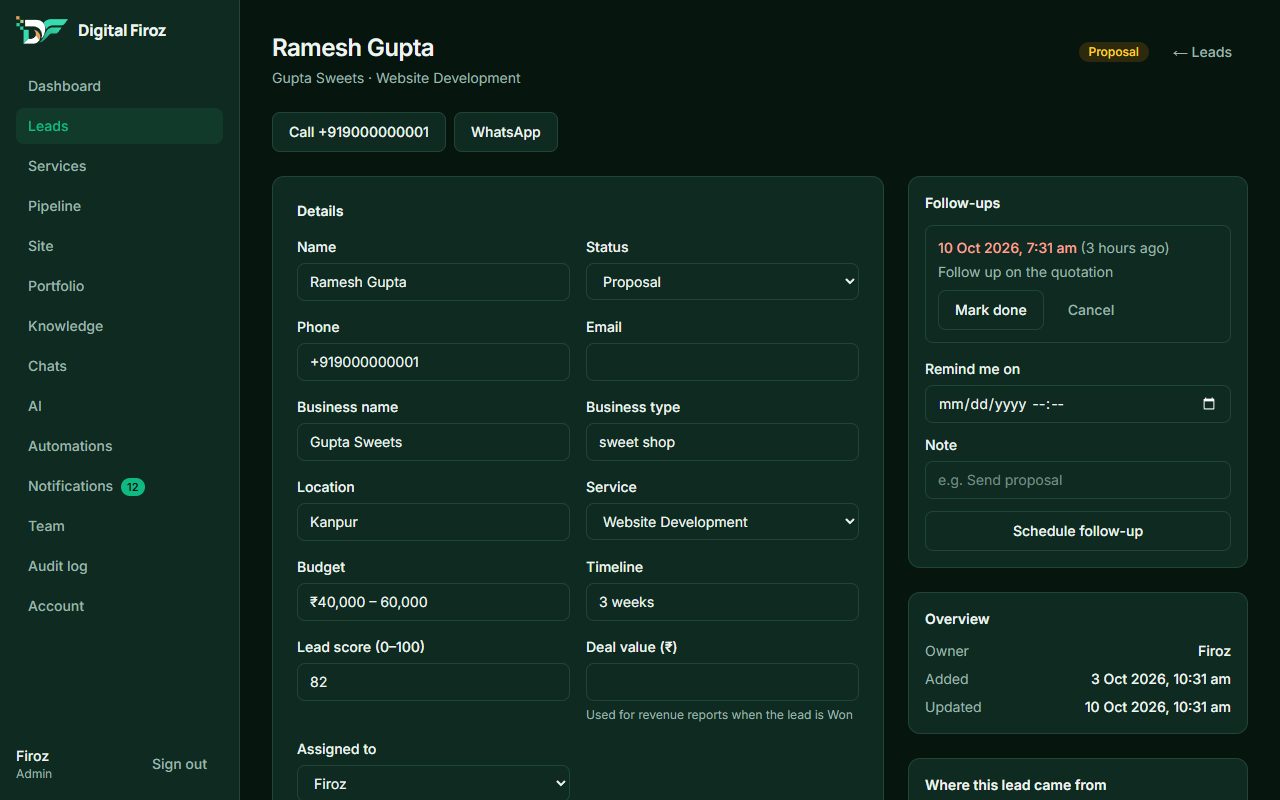Open the Site page in the sidebar

coord(119,246)
